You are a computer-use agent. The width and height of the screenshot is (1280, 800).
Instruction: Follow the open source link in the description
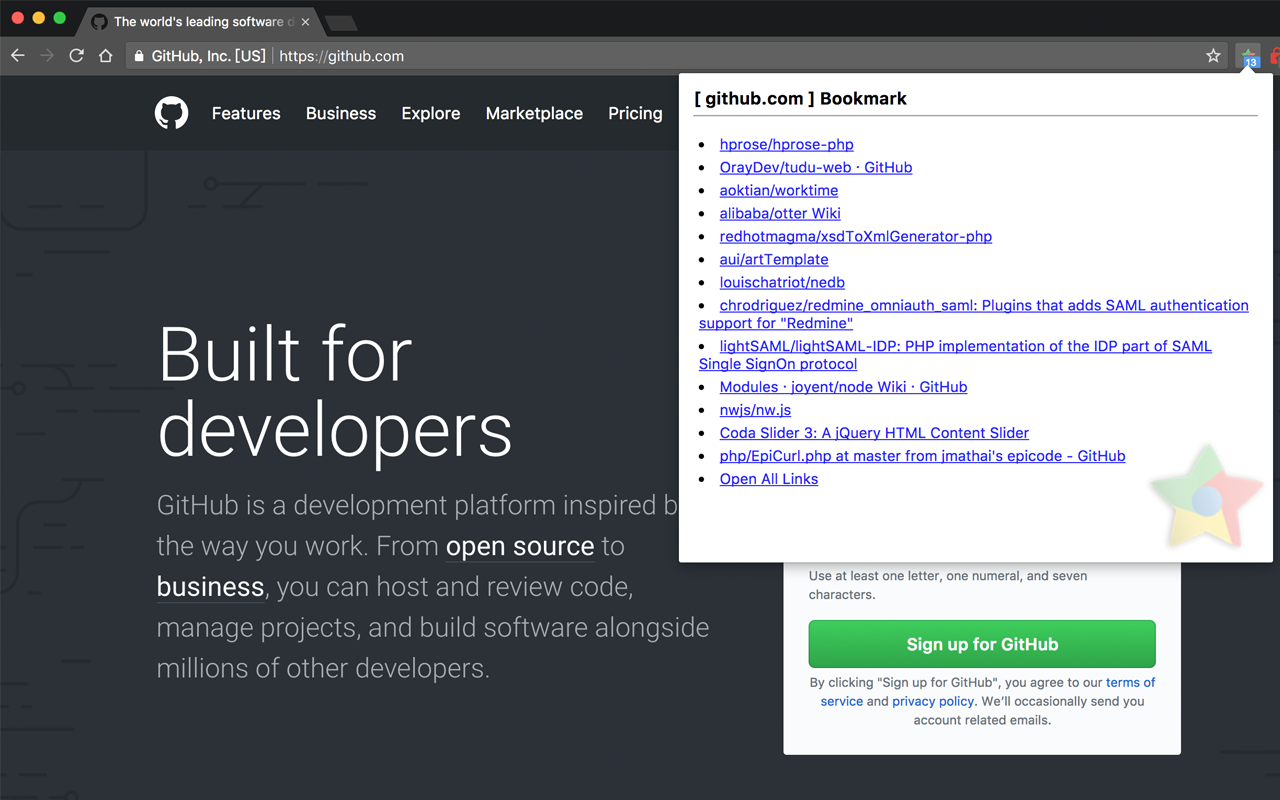(x=520, y=546)
